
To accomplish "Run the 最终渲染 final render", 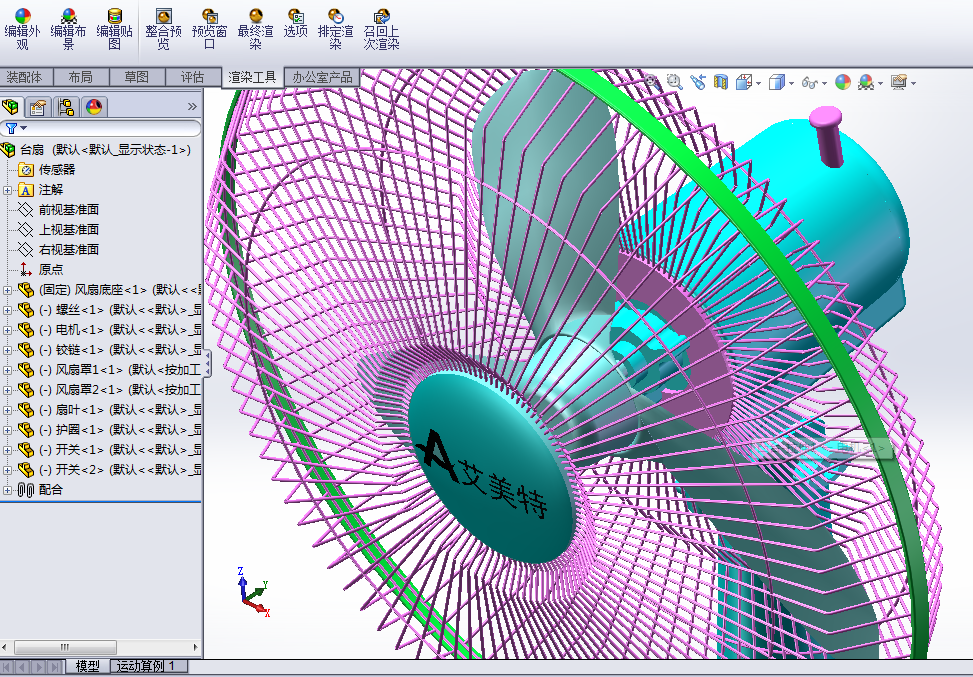I will [256, 29].
